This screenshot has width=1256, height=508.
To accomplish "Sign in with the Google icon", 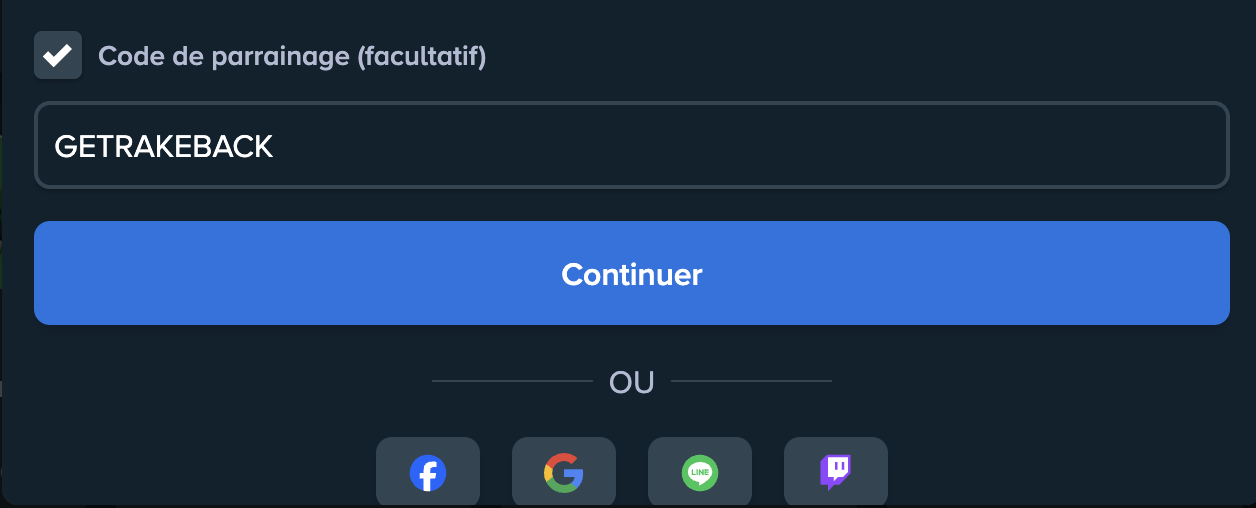I will point(564,472).
